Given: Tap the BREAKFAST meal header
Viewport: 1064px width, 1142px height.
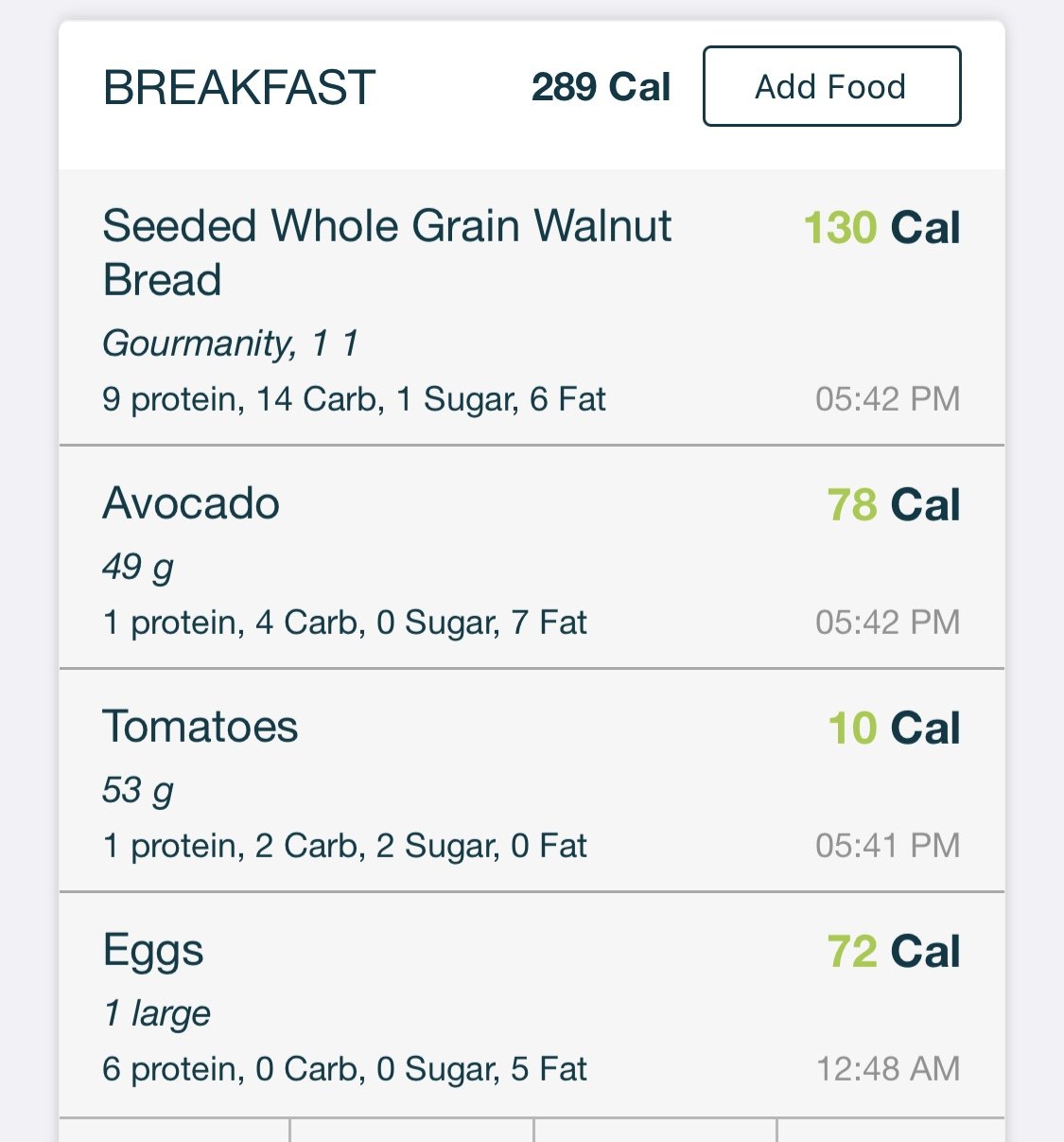Looking at the screenshot, I should [239, 88].
